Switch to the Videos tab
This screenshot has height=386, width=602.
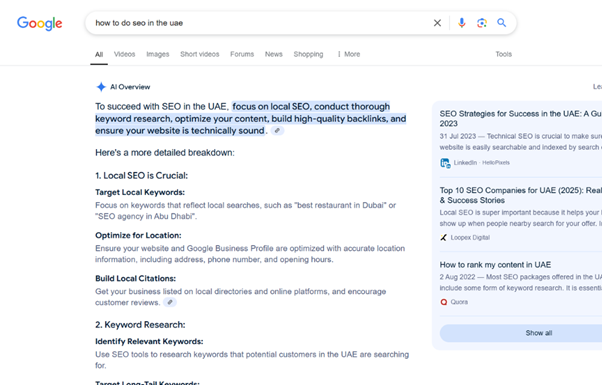pos(124,54)
